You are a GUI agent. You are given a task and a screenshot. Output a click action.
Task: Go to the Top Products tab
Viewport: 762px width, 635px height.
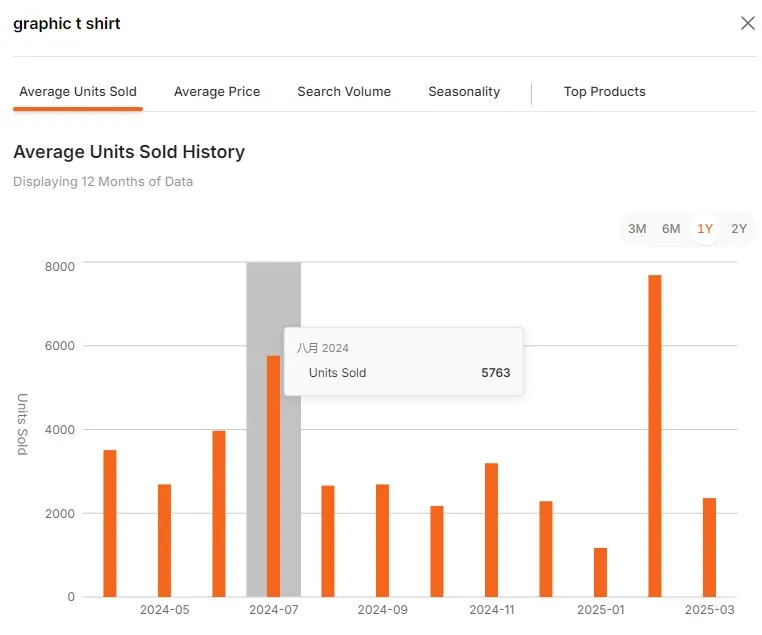click(x=604, y=91)
